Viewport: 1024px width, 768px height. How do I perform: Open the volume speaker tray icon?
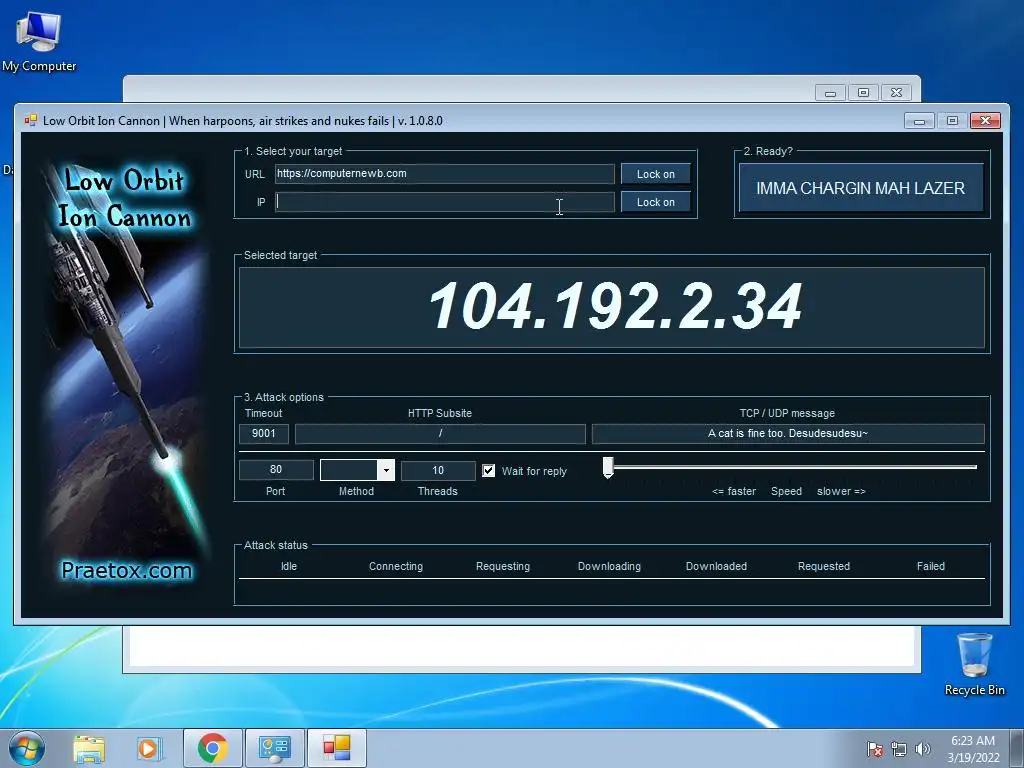tap(922, 749)
